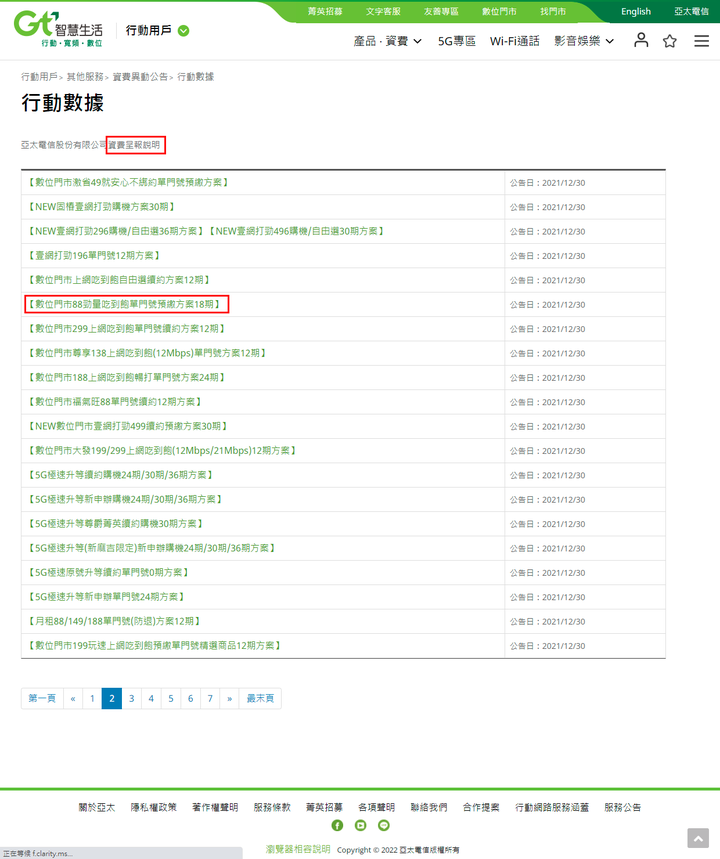This screenshot has width=720, height=859.
Task: Click the 其他服務 breadcrumb link
Action: pos(85,77)
